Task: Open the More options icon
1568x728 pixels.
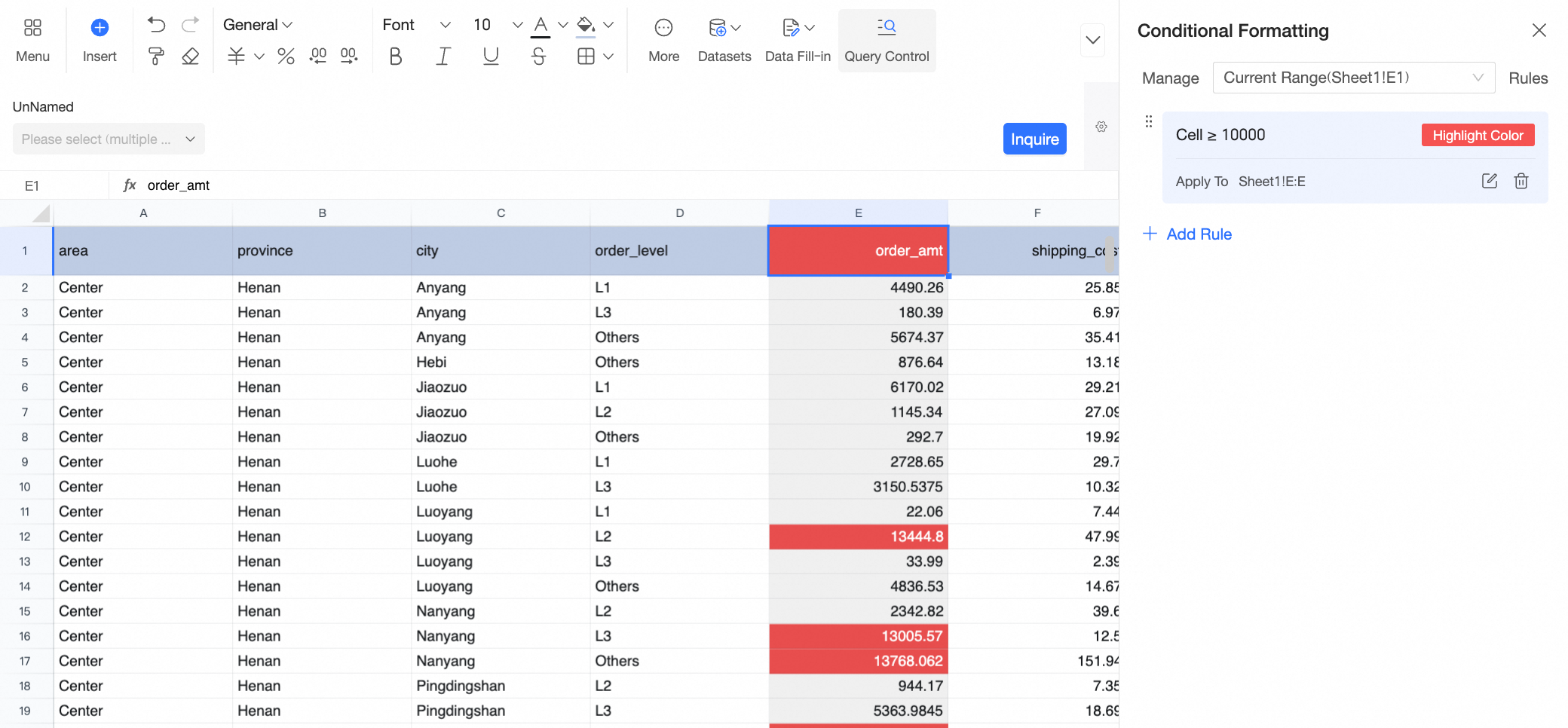Action: [x=663, y=28]
